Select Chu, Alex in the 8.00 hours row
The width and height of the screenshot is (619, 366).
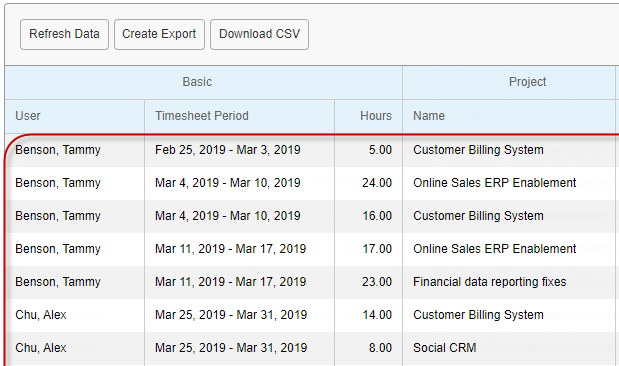(x=41, y=348)
